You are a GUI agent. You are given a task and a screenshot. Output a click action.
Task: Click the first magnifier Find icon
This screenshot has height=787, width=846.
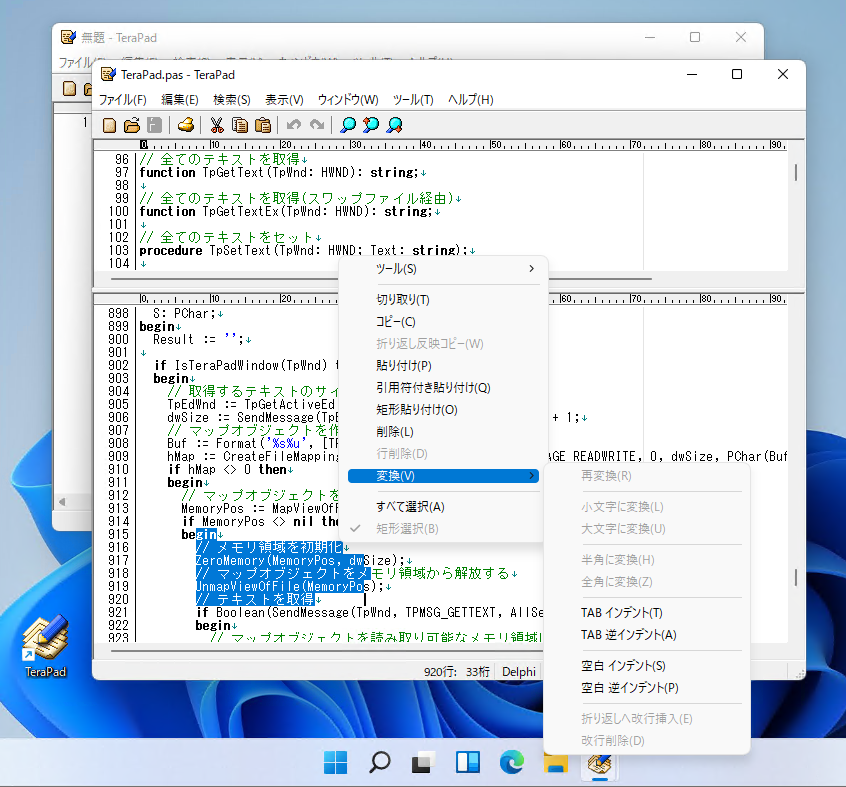pos(348,125)
